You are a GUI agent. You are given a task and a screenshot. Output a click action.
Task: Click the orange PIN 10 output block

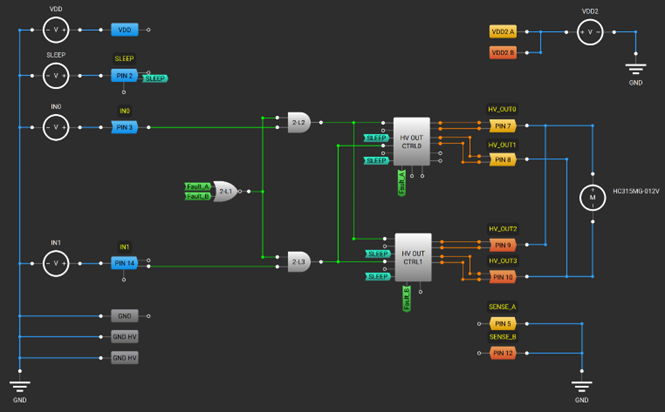(502, 276)
